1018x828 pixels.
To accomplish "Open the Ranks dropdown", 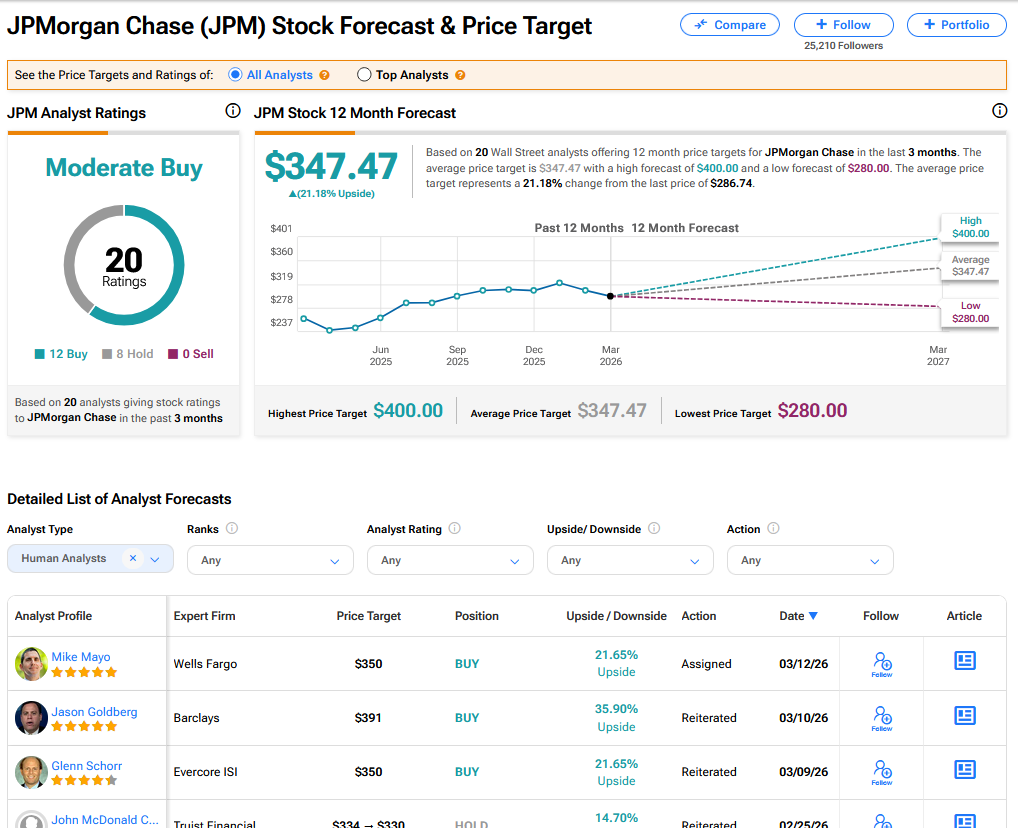I will click(x=270, y=561).
